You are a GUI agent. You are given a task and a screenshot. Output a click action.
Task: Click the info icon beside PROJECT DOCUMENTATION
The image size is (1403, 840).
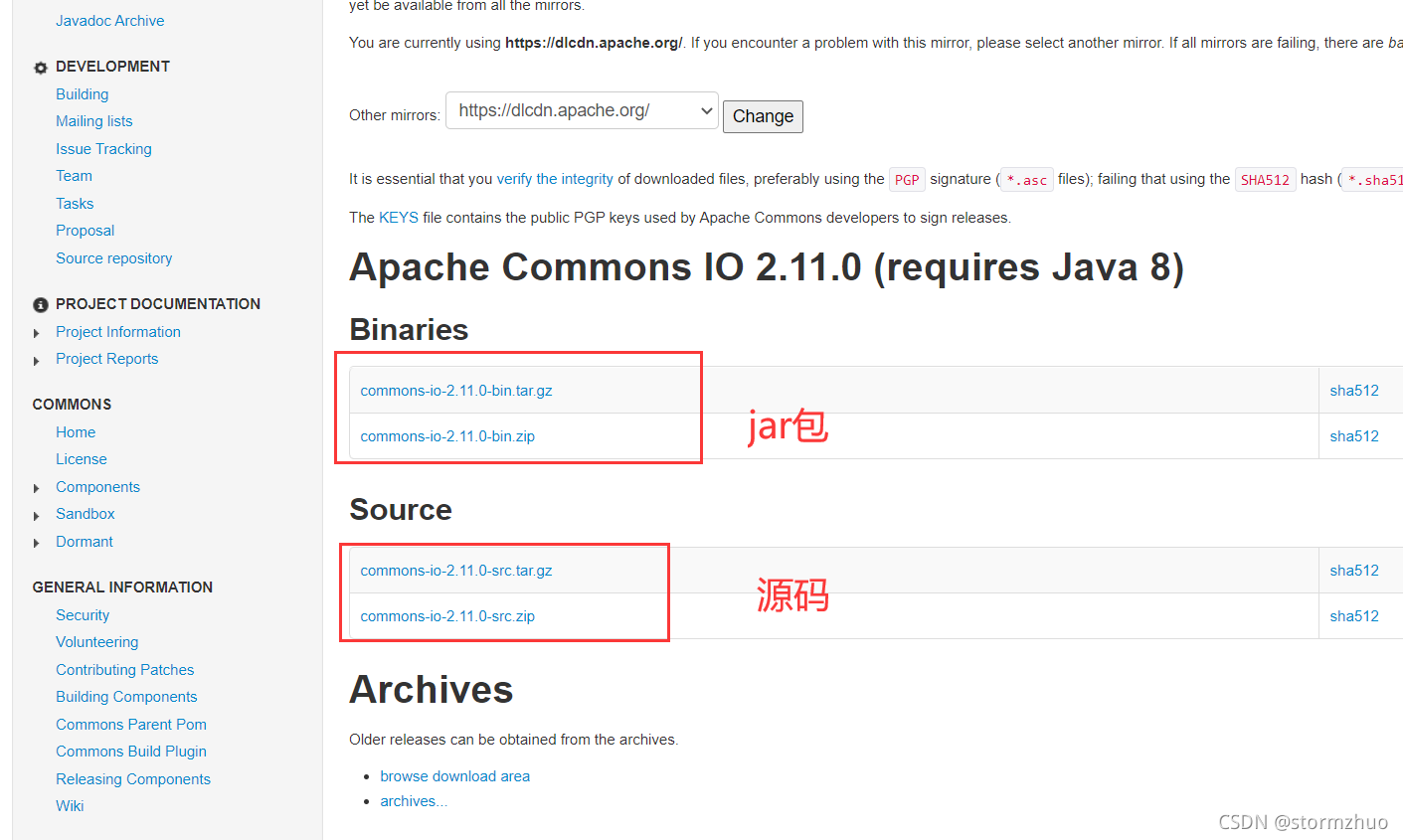(41, 305)
